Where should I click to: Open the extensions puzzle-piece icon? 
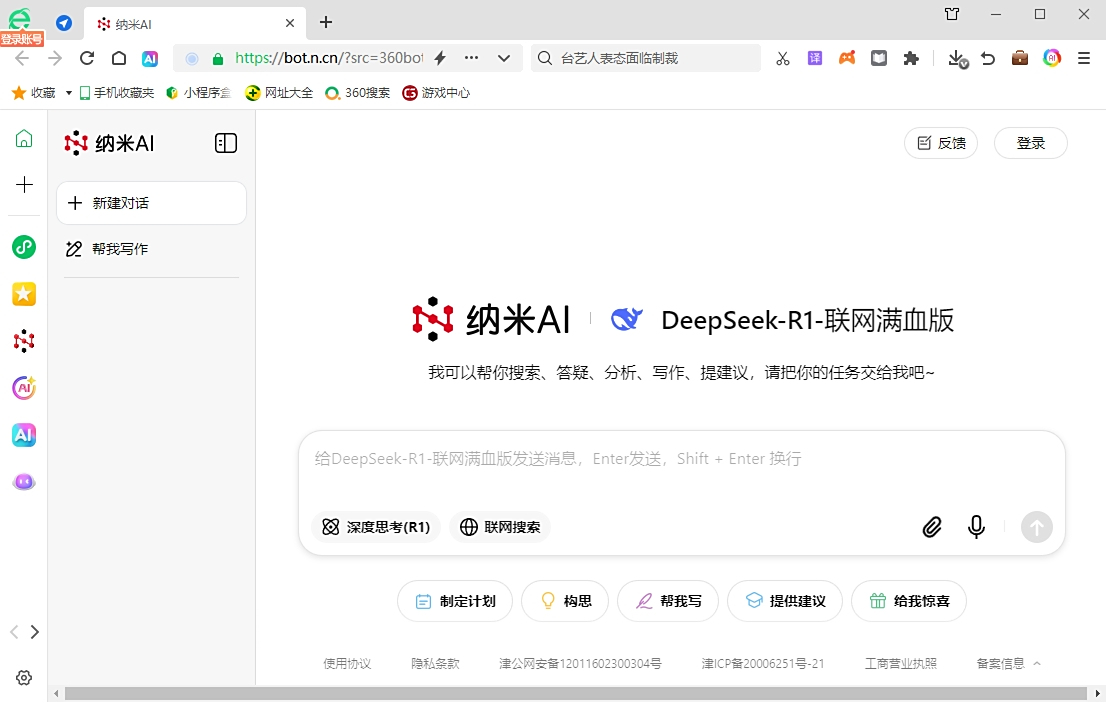[911, 58]
